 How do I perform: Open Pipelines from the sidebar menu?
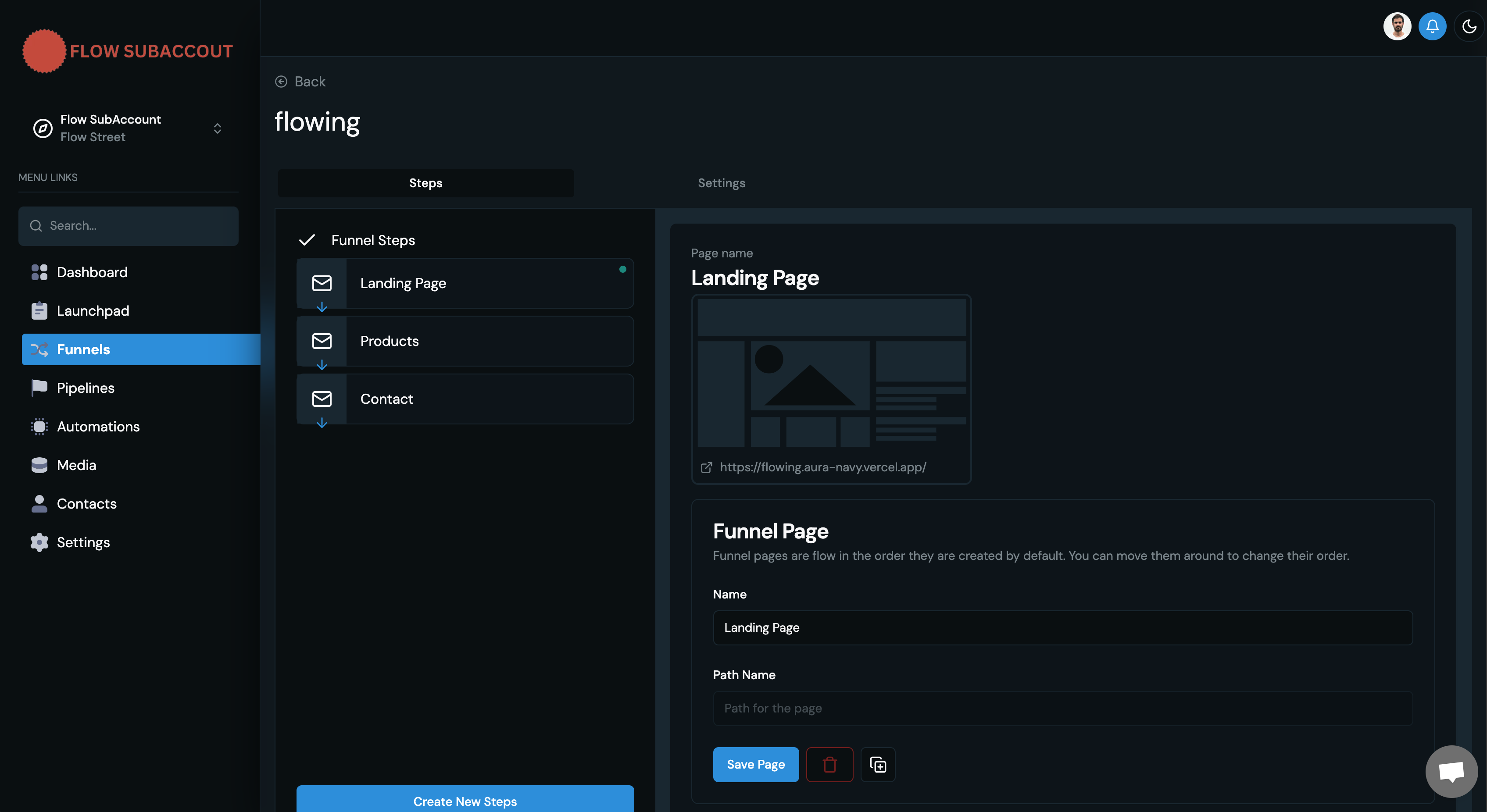[86, 388]
